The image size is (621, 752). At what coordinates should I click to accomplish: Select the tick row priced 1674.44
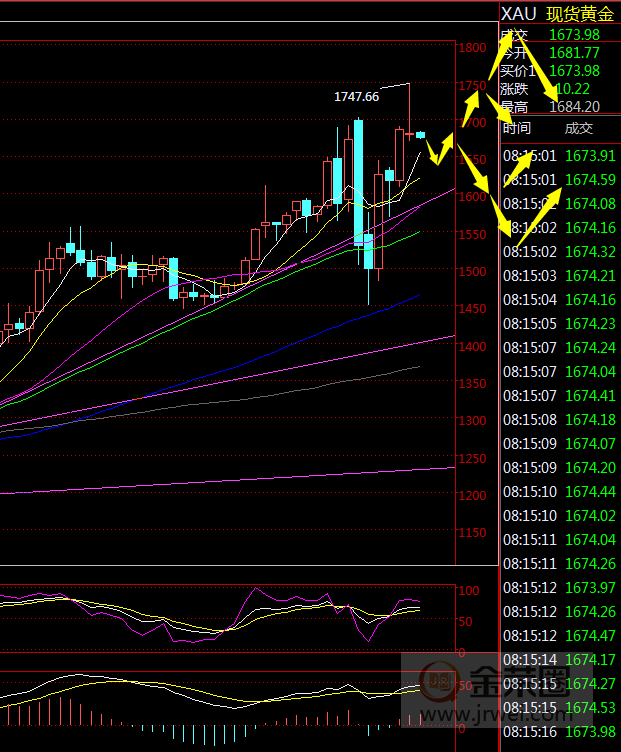point(560,492)
